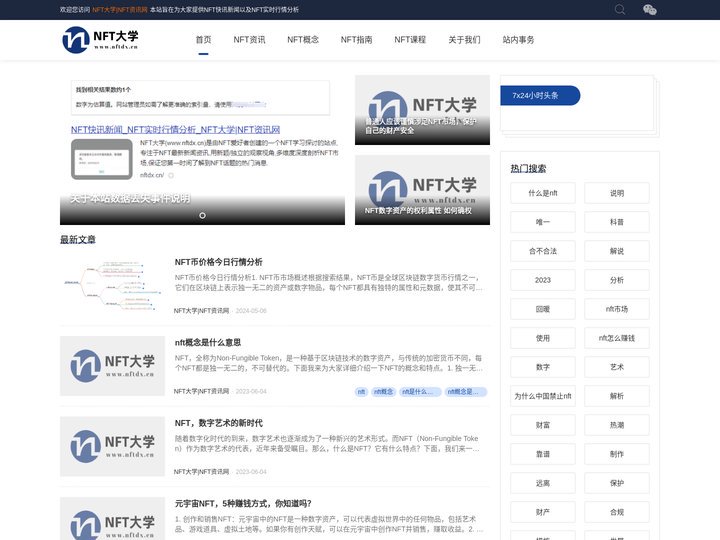Open NFT资讯 menu item
This screenshot has height=540, width=720.
[249, 40]
